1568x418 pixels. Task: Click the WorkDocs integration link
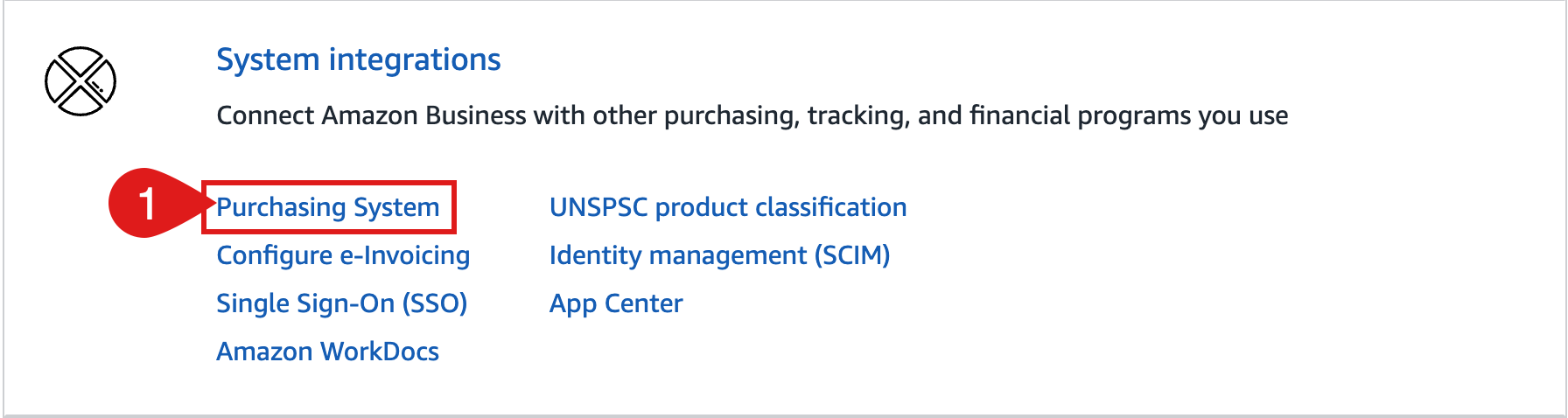pos(328,352)
